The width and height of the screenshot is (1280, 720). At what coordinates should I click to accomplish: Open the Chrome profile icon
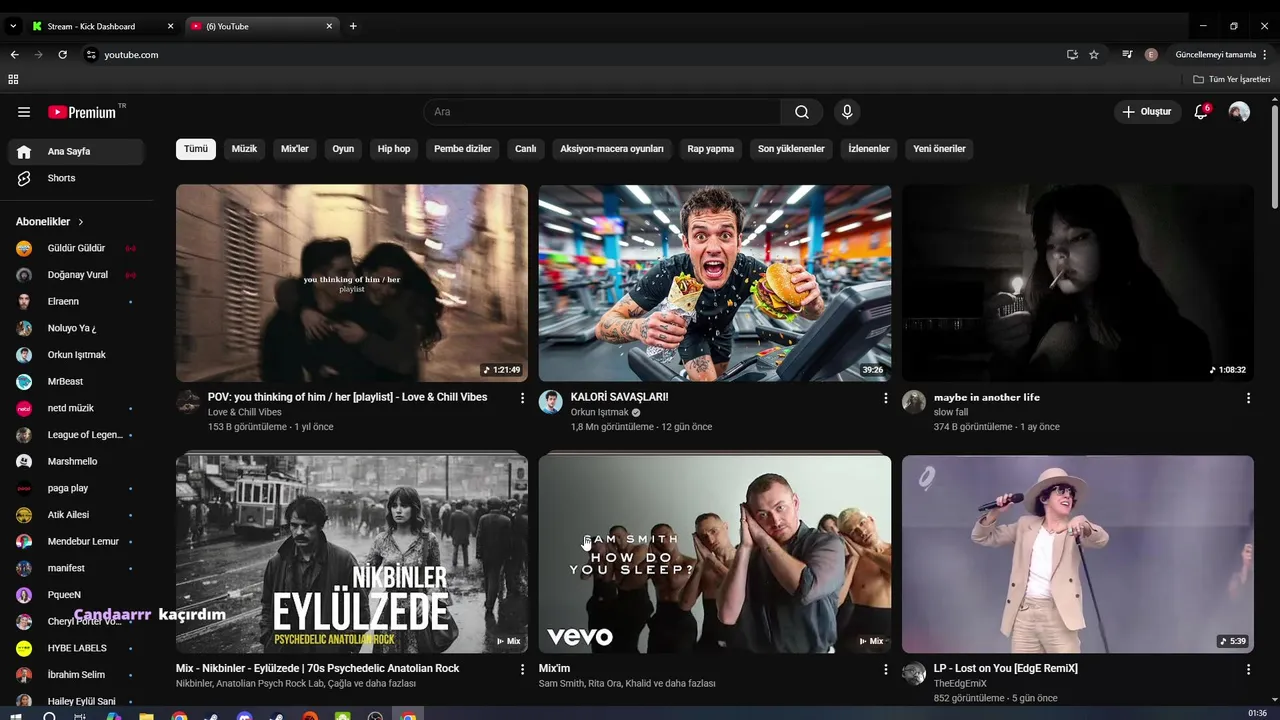1151,55
